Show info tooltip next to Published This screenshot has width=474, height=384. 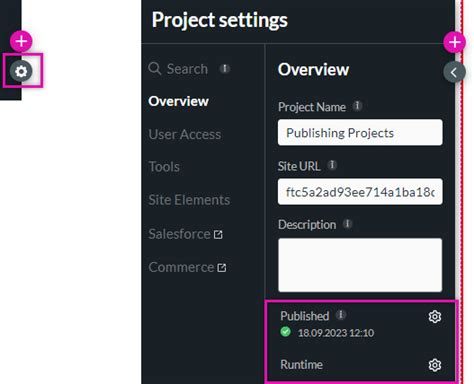click(x=341, y=314)
